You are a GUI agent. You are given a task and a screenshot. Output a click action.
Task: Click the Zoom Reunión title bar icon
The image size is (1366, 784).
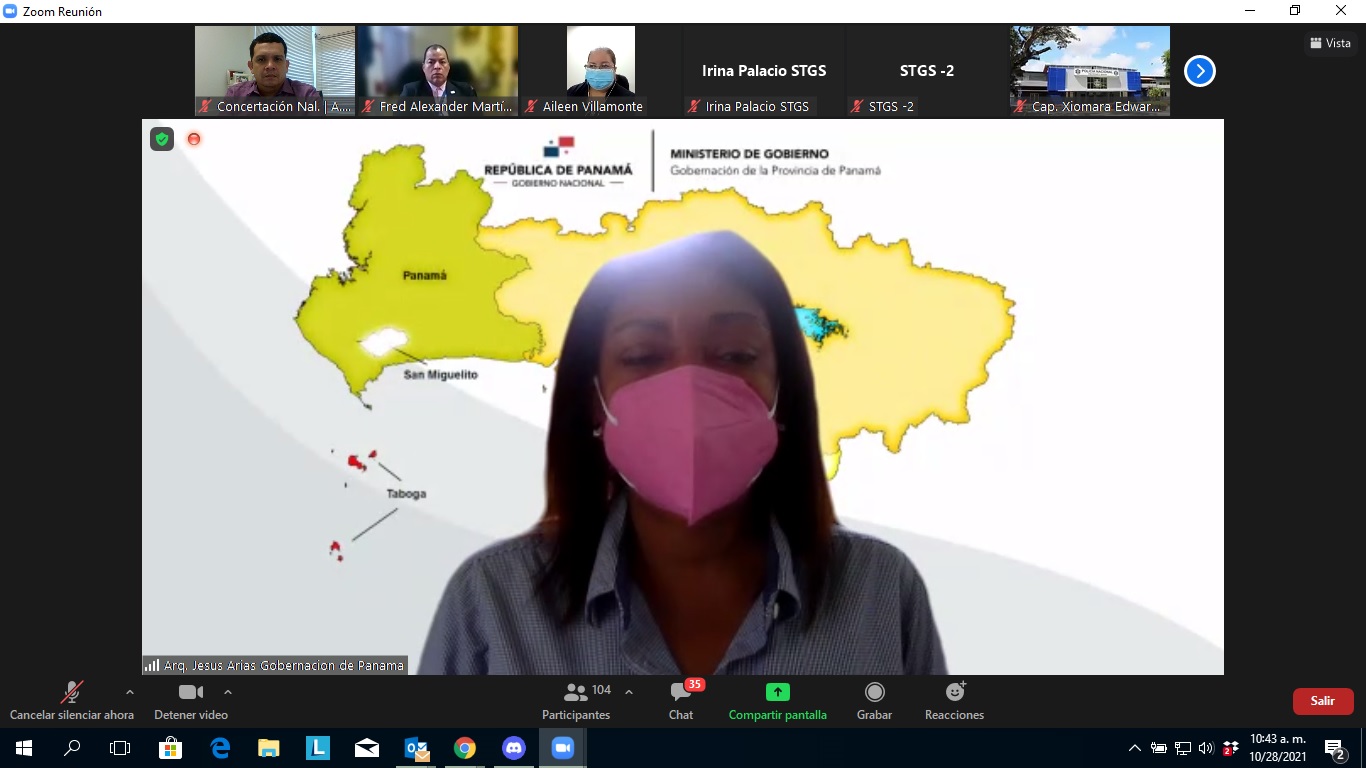pos(11,11)
